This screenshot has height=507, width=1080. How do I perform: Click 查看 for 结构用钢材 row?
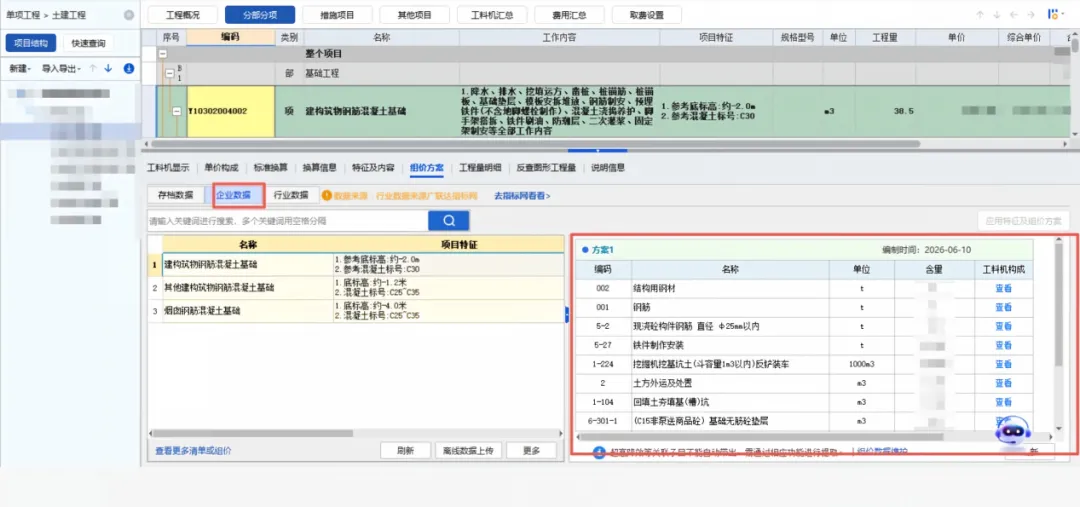coord(1003,289)
